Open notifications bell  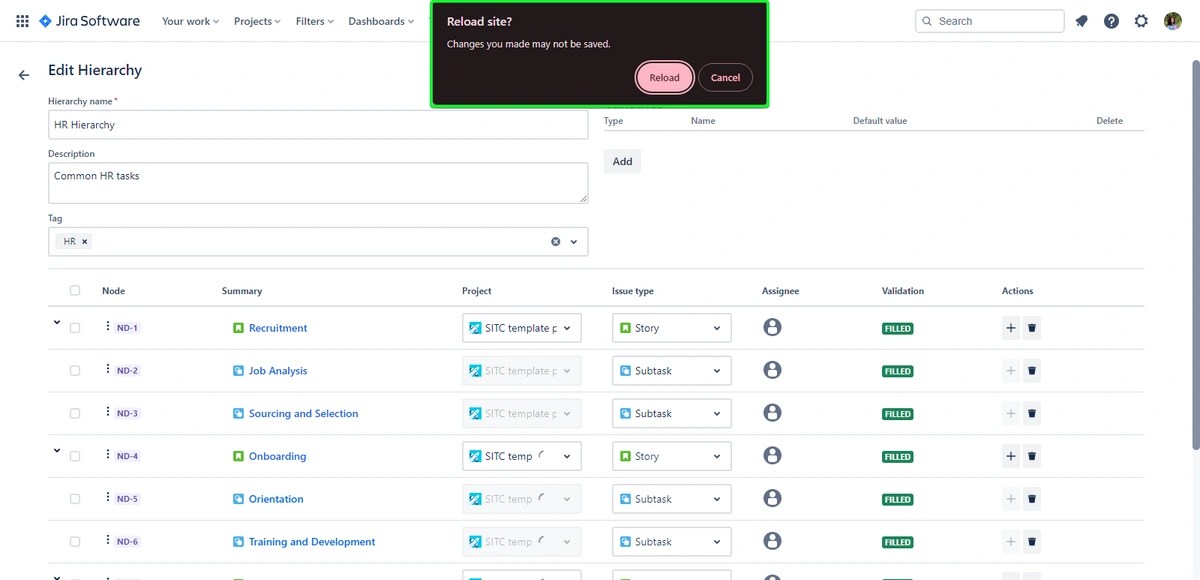1081,20
